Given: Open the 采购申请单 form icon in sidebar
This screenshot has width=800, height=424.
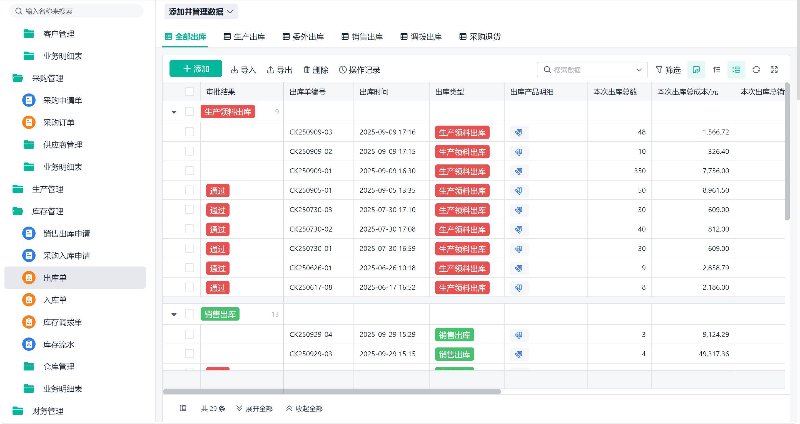Looking at the screenshot, I should point(29,100).
